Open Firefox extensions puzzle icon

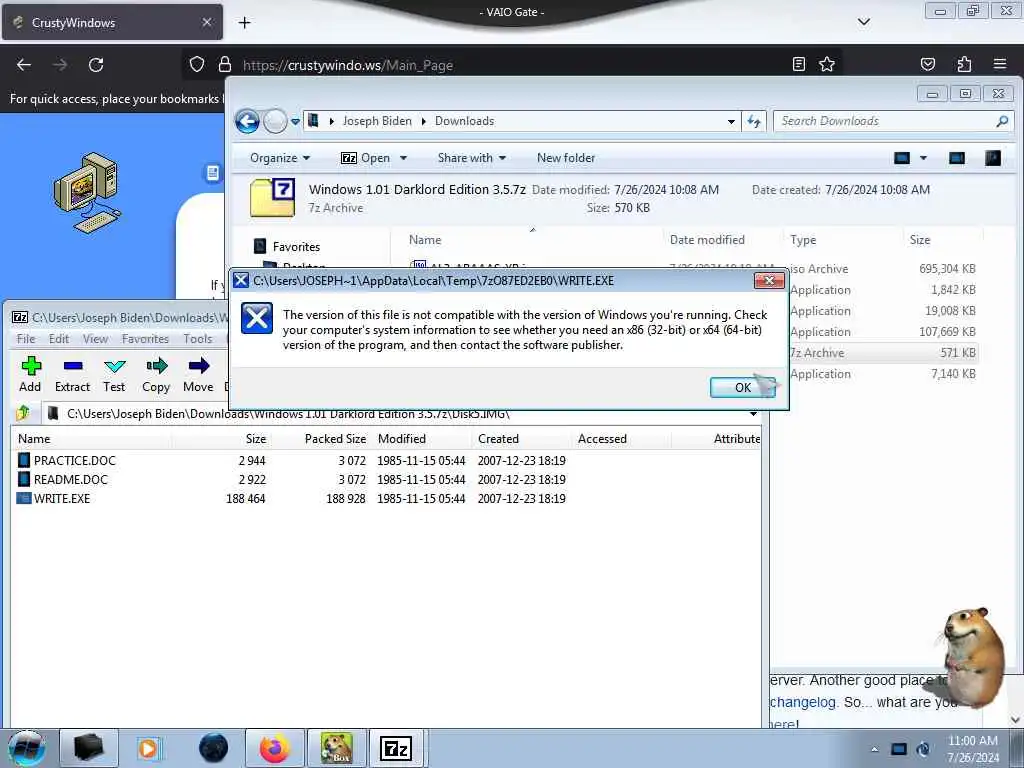964,64
